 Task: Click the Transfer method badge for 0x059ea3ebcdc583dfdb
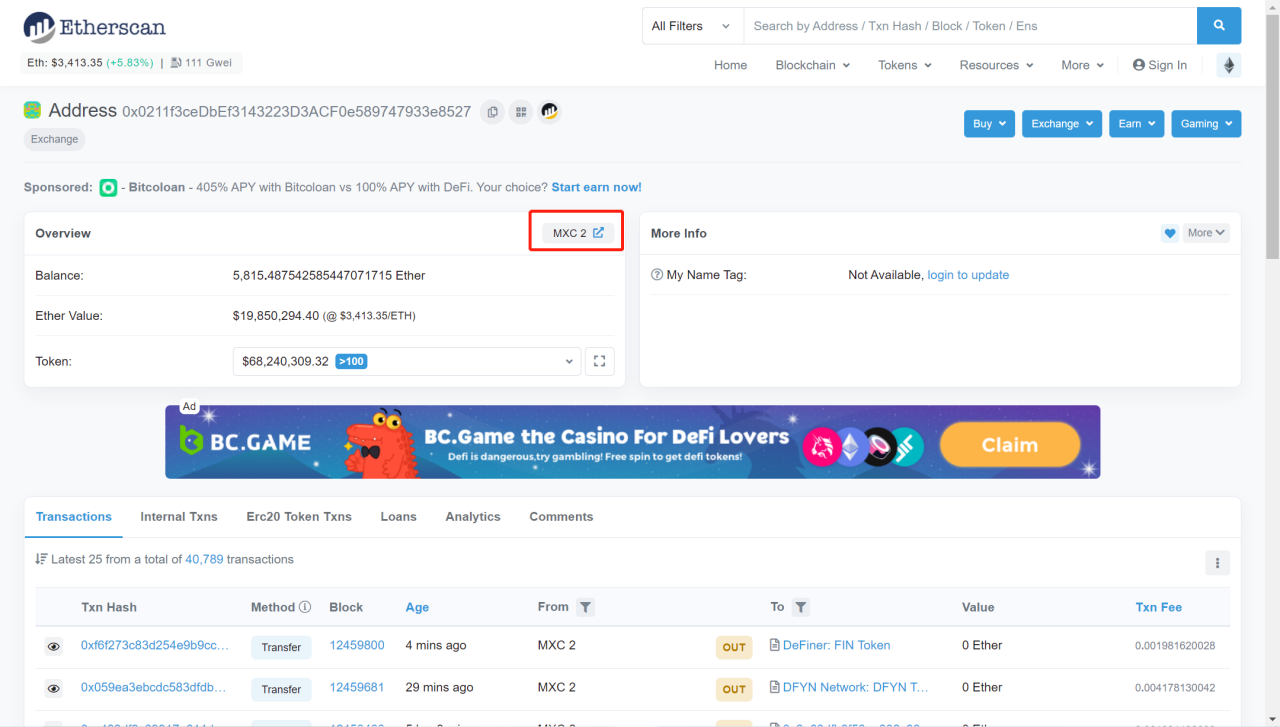pyautogui.click(x=281, y=689)
